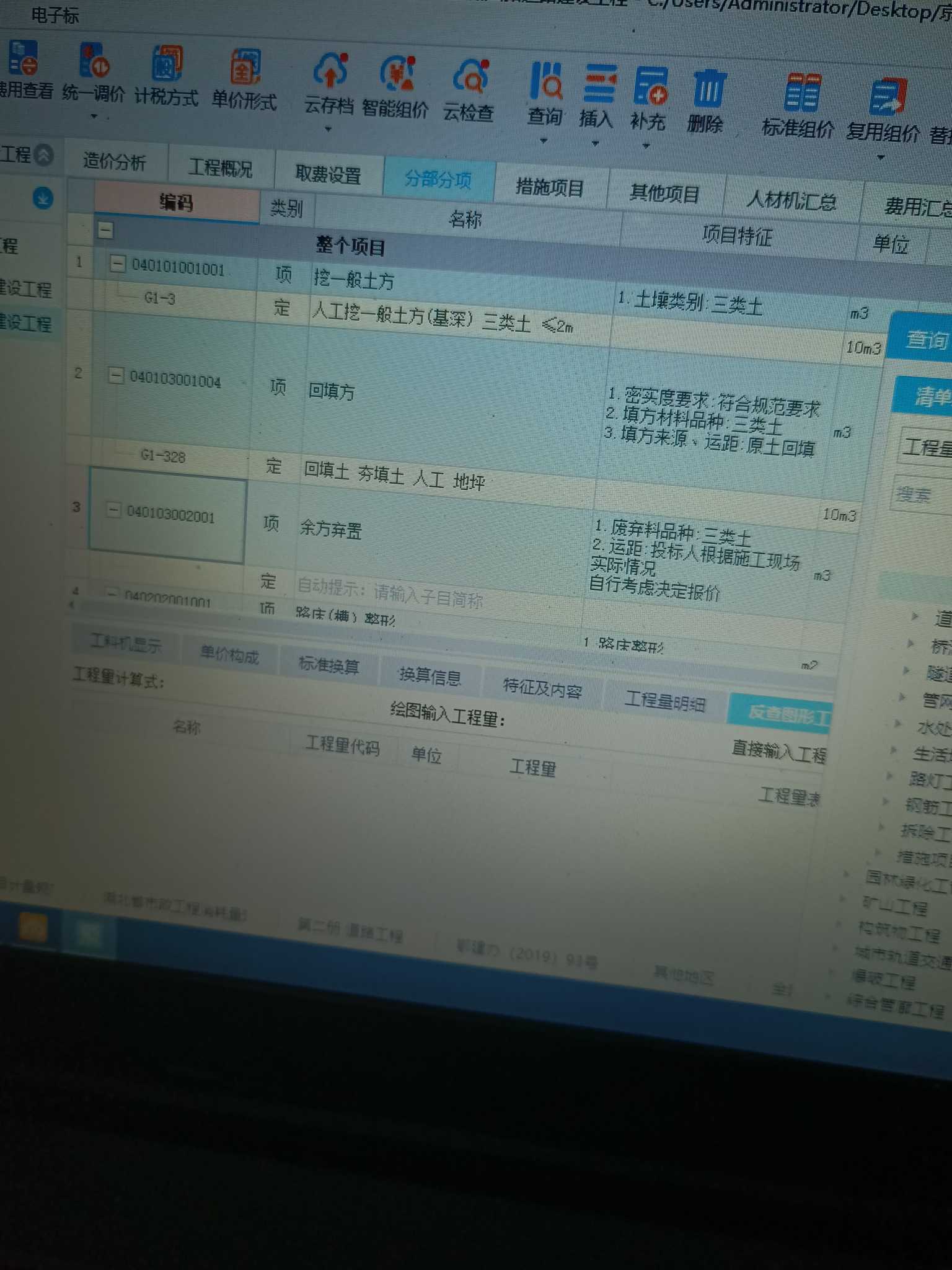
Task: Click the 补充 supplement icon
Action: point(650,86)
